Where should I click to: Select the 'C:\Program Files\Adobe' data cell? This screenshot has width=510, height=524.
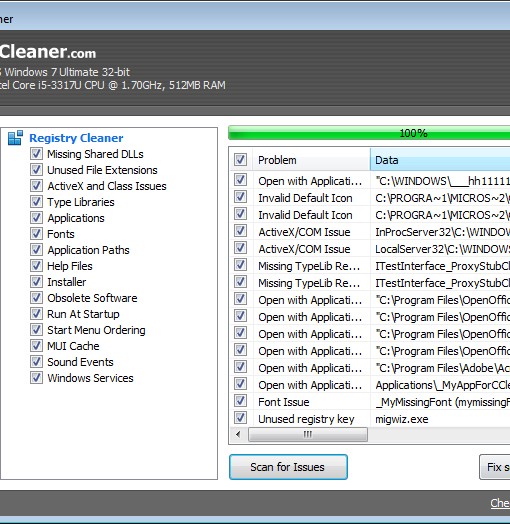[x=440, y=368]
